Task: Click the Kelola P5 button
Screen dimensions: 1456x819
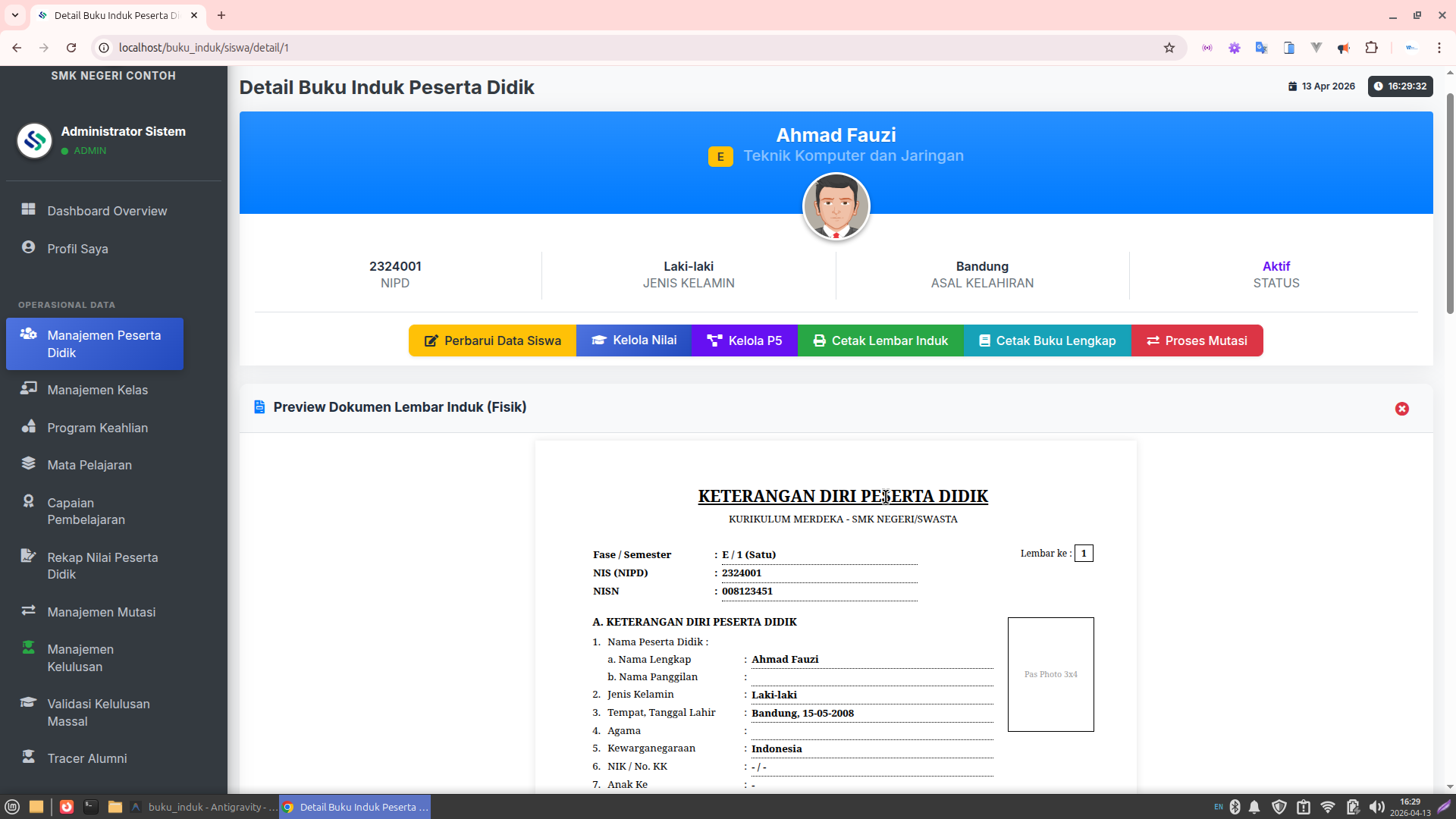Action: (x=744, y=340)
